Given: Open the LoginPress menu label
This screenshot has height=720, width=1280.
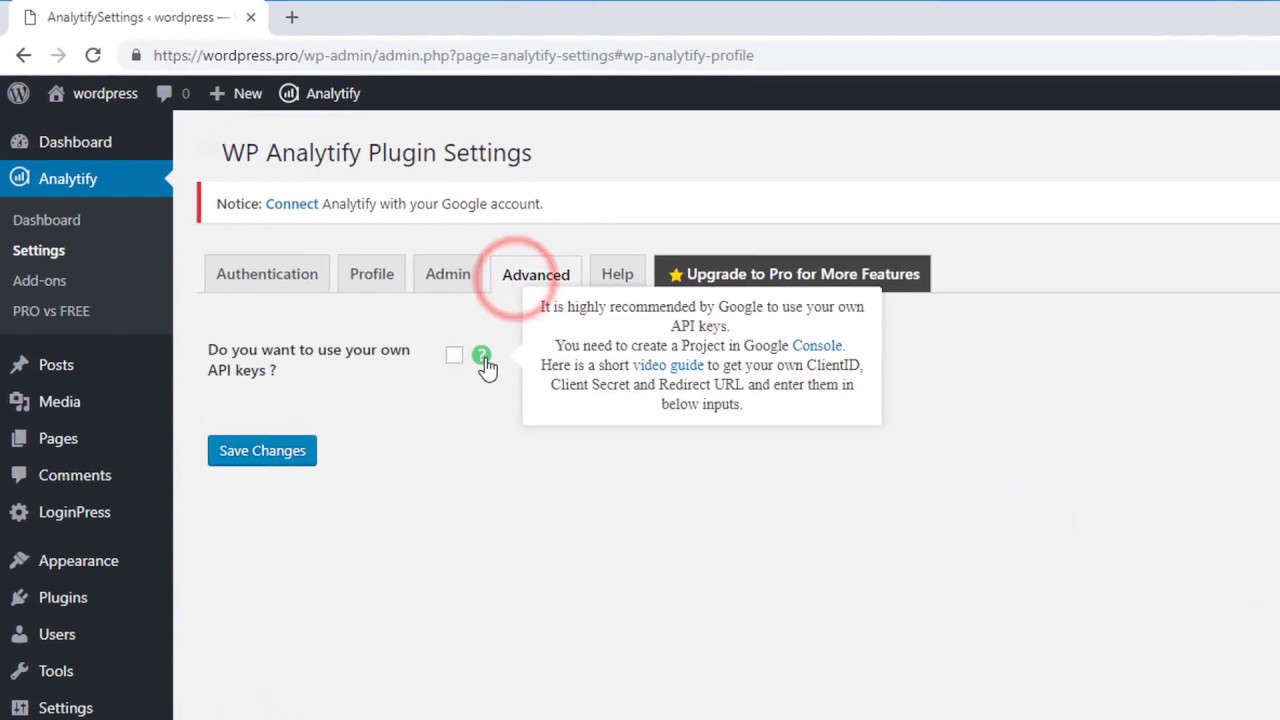Looking at the screenshot, I should pyautogui.click(x=75, y=512).
